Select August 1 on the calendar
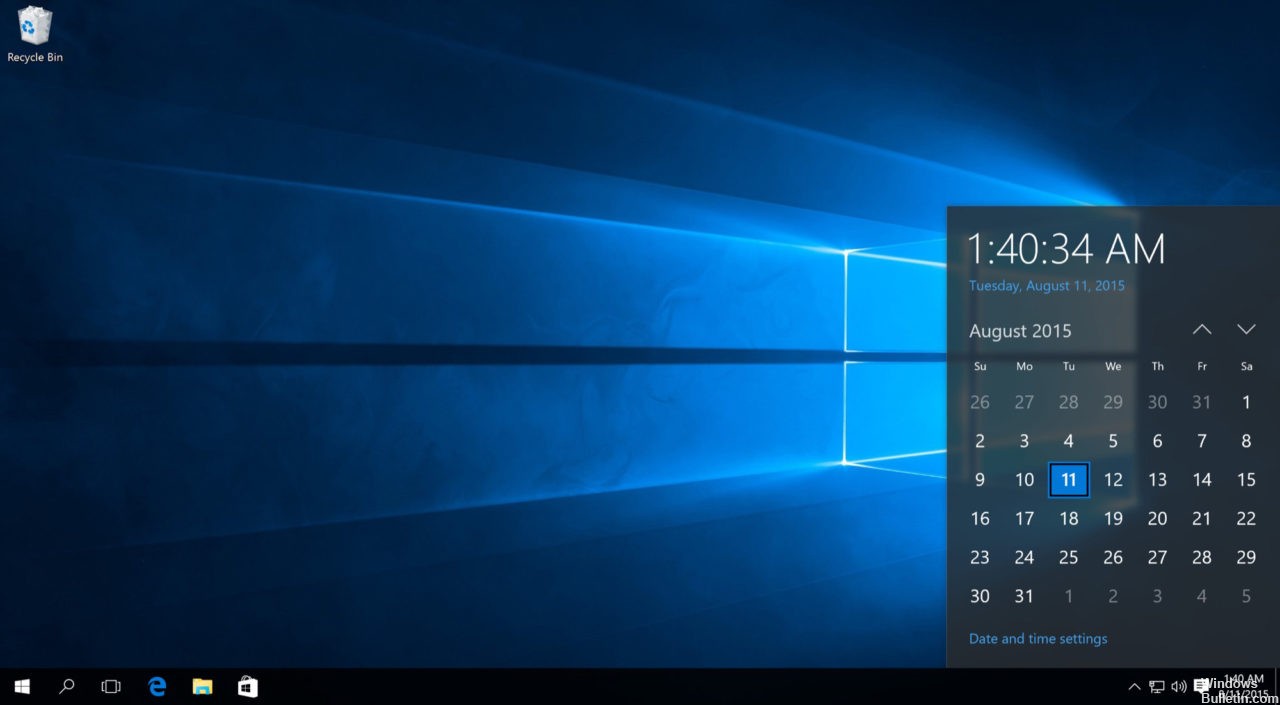This screenshot has width=1280, height=705. 1246,401
